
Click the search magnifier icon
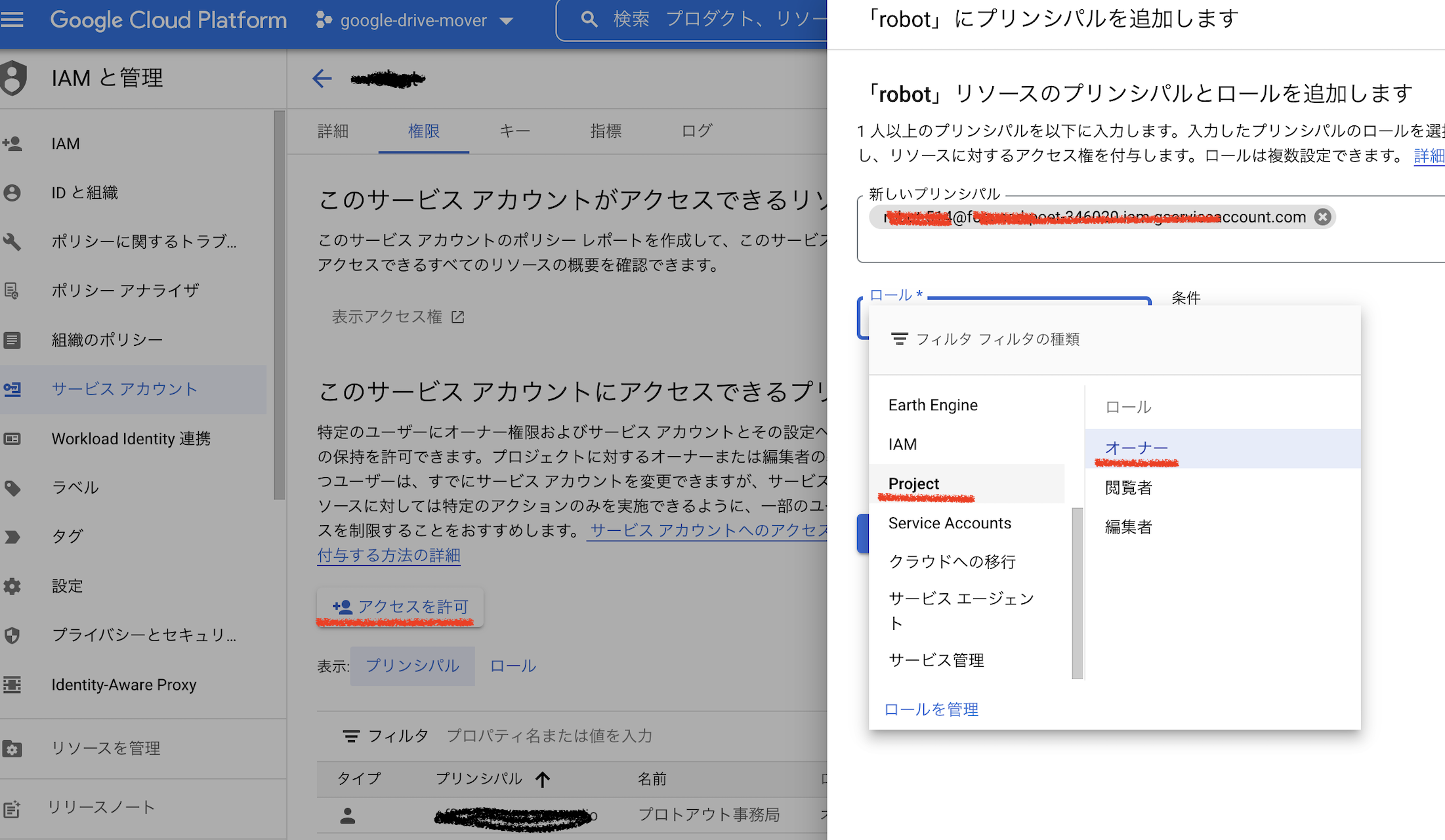(x=589, y=18)
